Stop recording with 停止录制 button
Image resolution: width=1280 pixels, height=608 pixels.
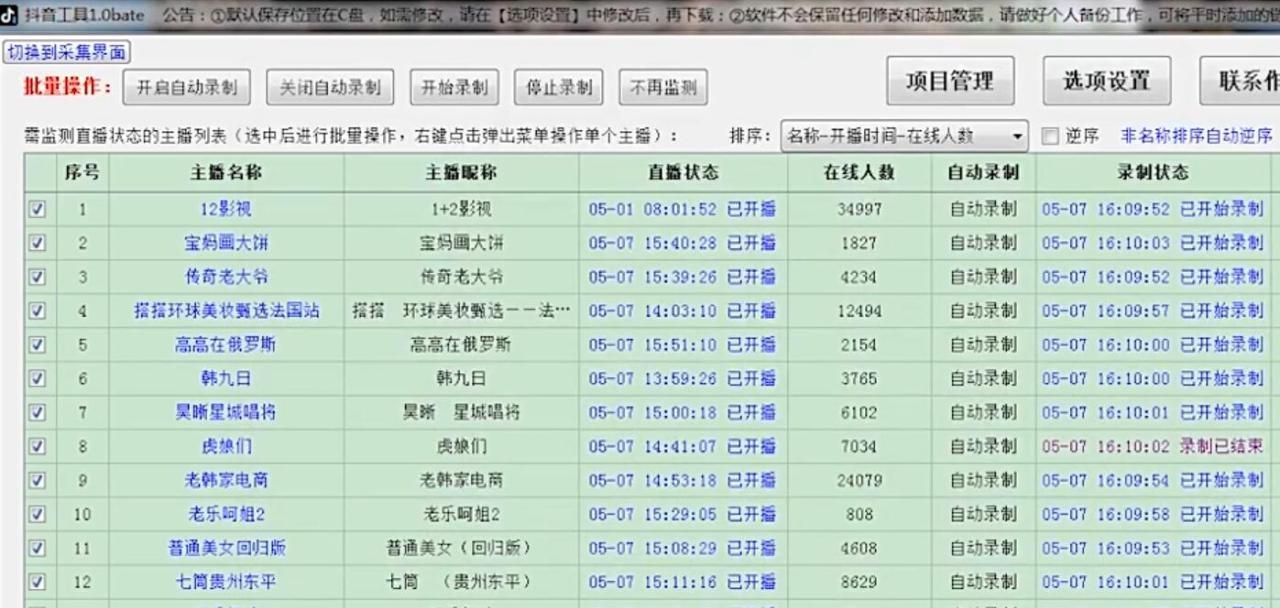tap(558, 87)
